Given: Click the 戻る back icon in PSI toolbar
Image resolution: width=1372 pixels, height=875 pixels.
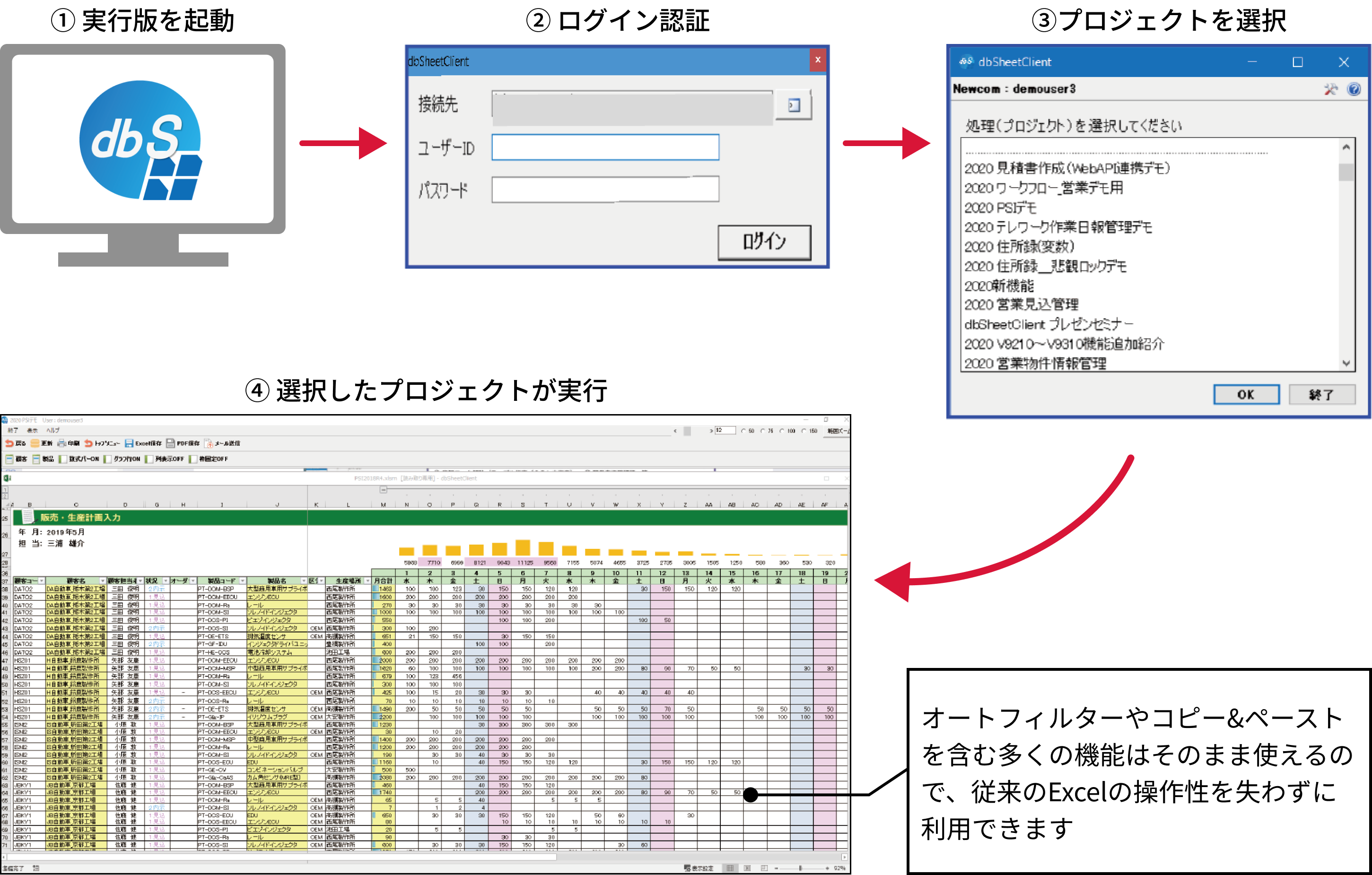Looking at the screenshot, I should coord(9,443).
